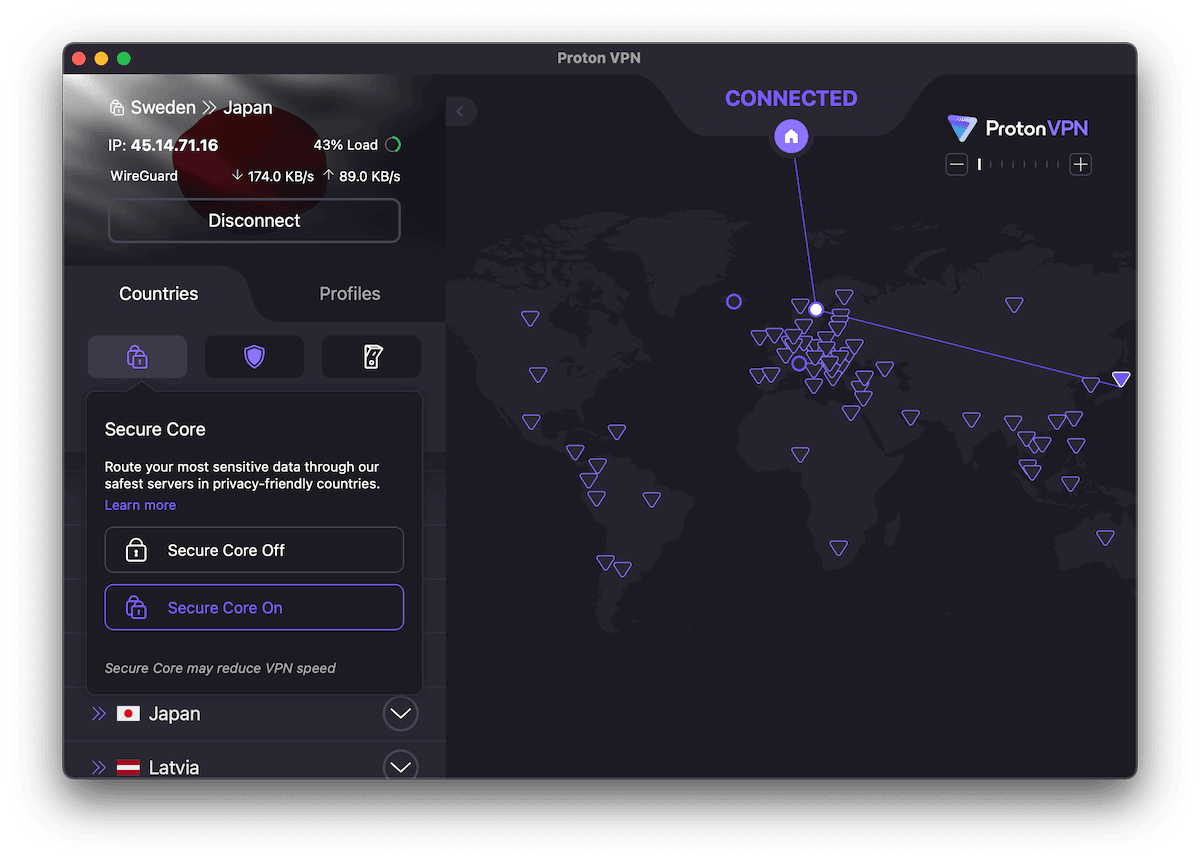Click the home marker on the map
This screenshot has width=1200, height=862.
[791, 136]
